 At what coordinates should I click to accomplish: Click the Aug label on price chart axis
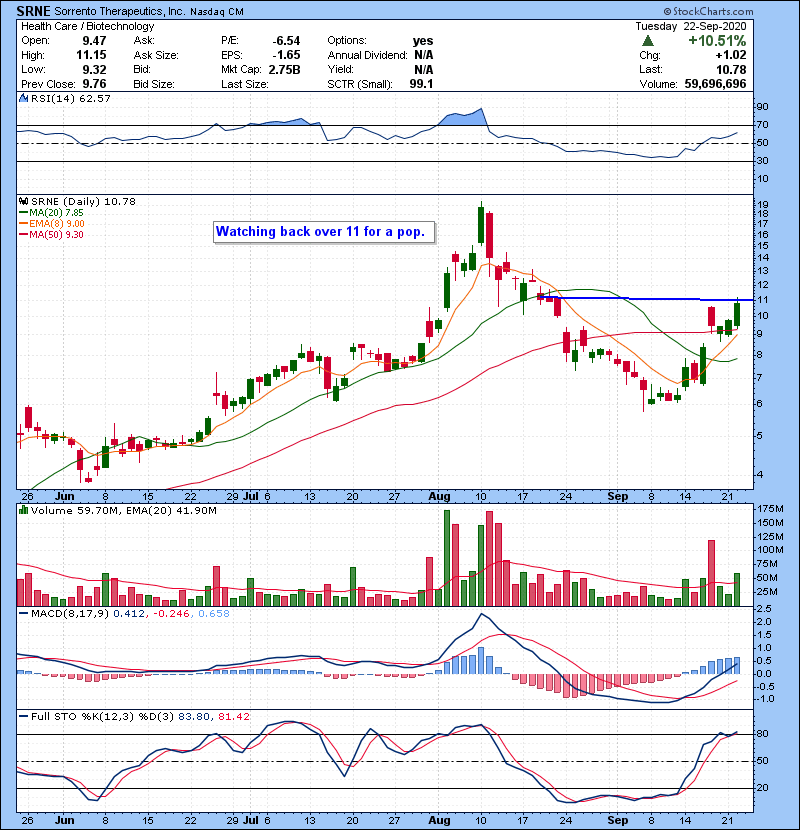coord(439,497)
